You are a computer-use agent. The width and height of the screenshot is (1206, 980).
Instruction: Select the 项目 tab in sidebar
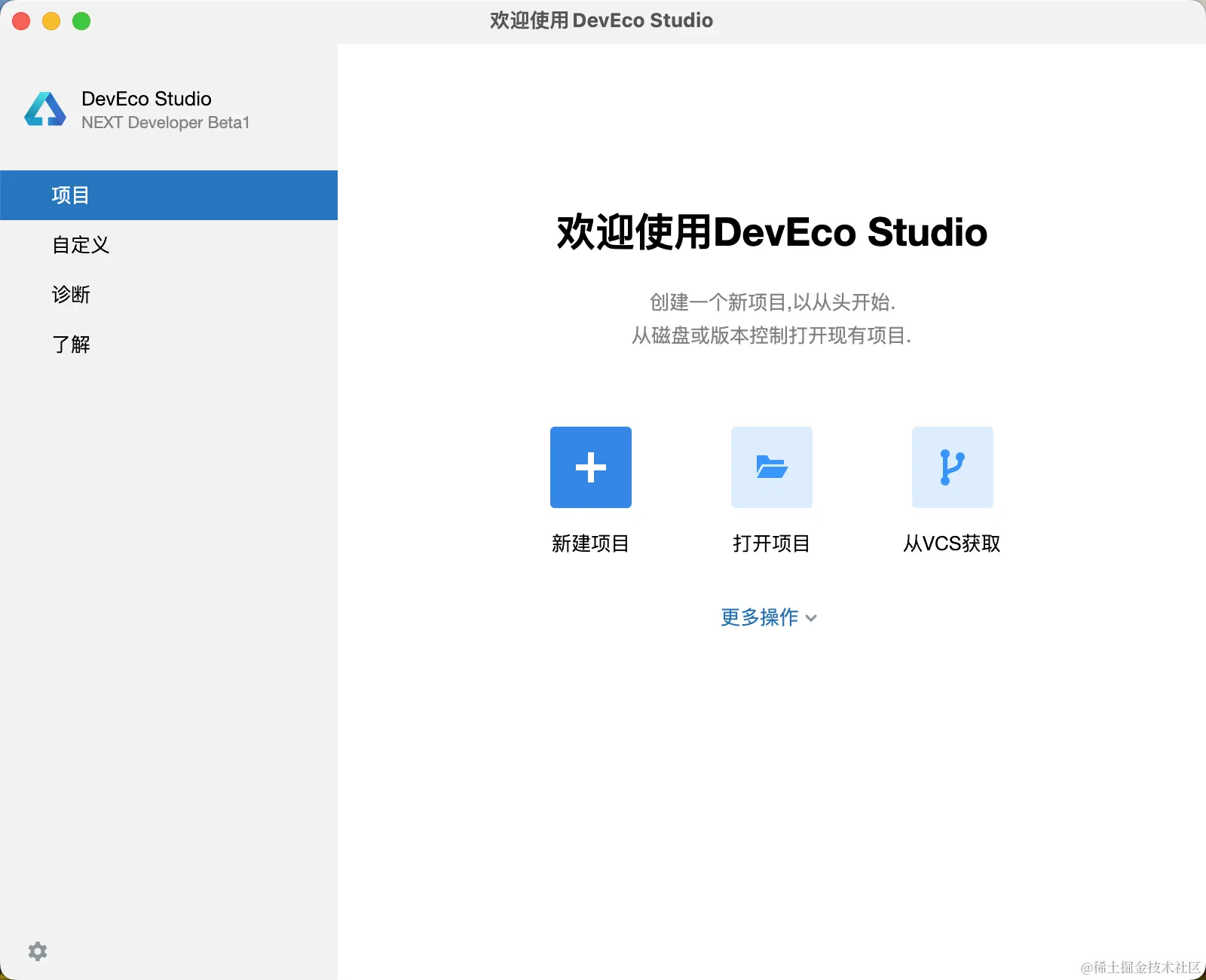pos(169,195)
